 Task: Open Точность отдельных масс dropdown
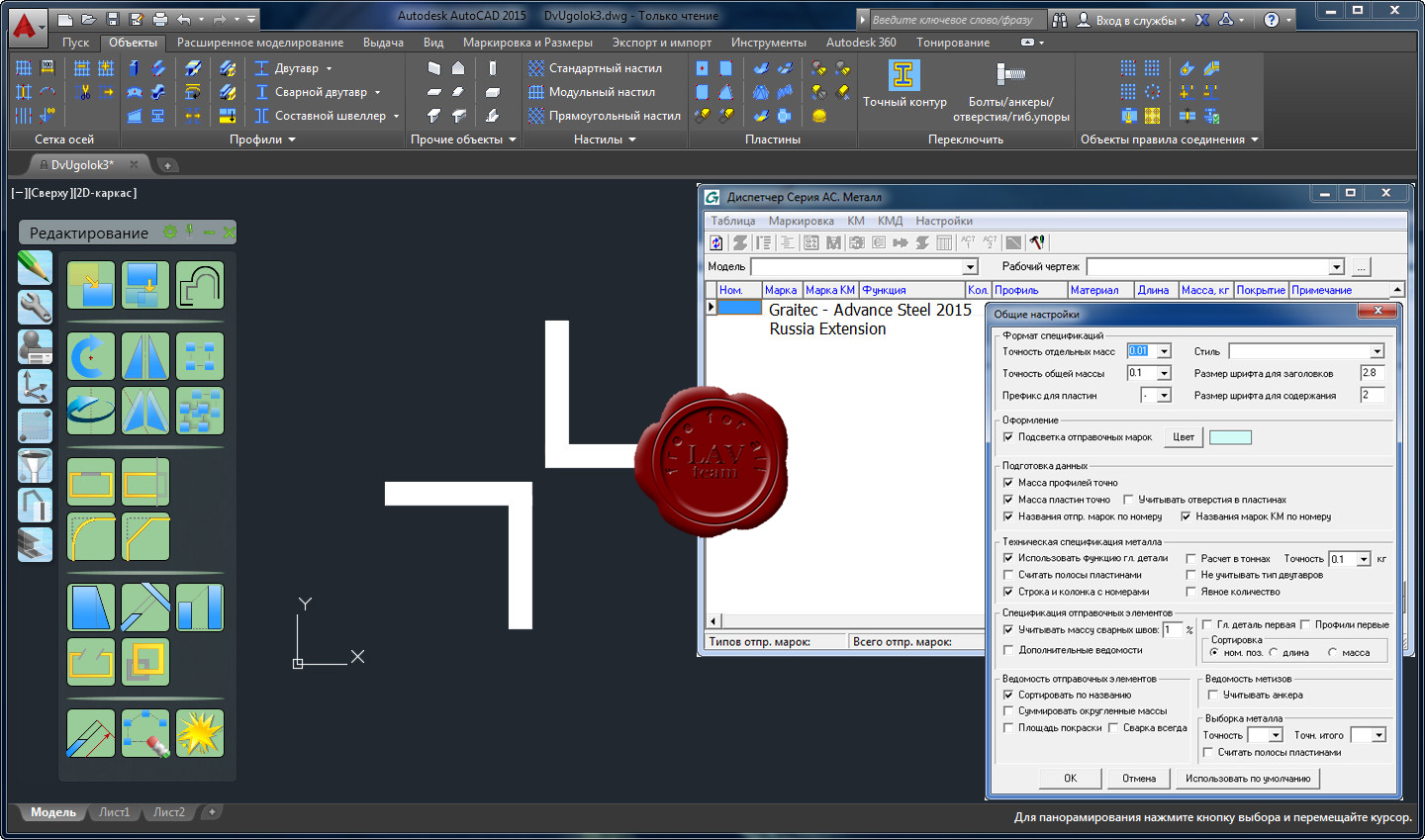coord(1164,351)
